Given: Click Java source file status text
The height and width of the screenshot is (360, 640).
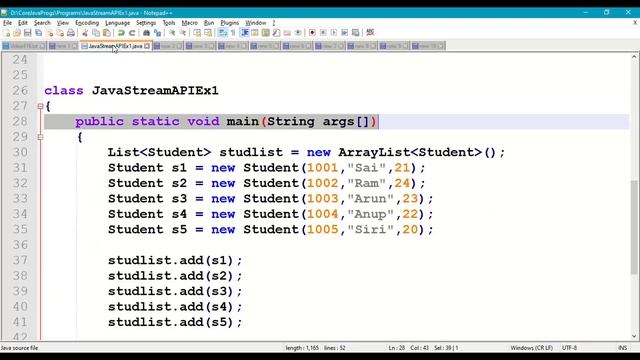Looking at the screenshot, I should 19,348.
